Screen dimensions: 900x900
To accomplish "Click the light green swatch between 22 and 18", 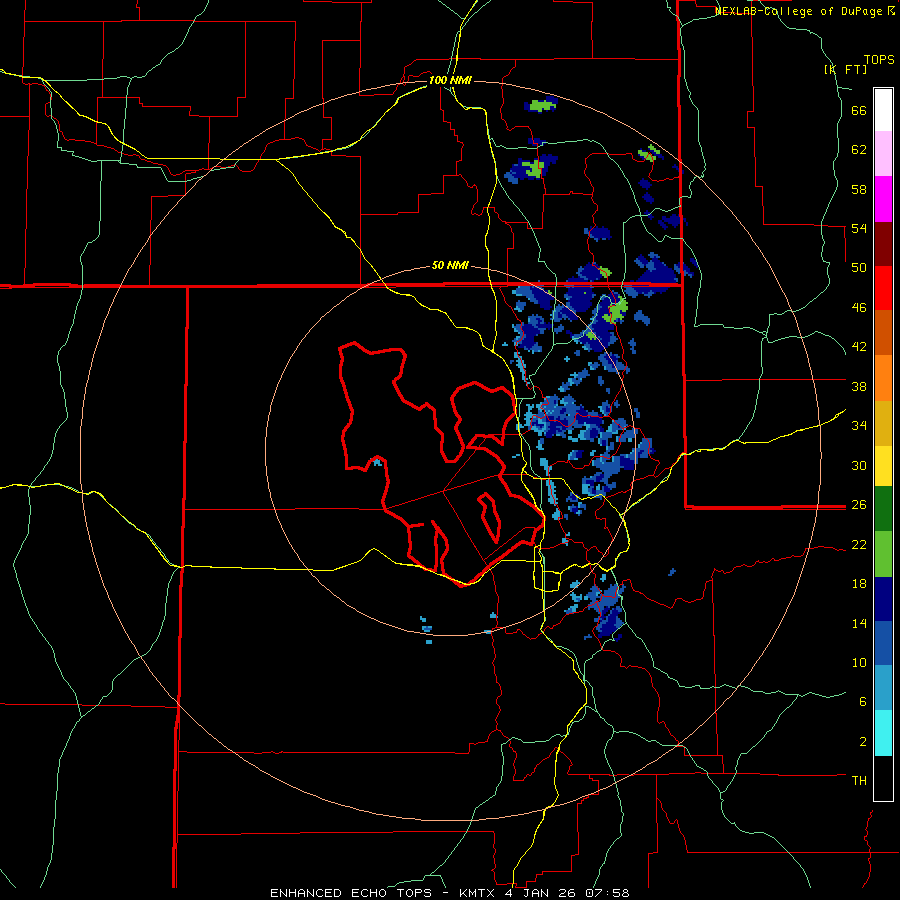I will (x=883, y=554).
